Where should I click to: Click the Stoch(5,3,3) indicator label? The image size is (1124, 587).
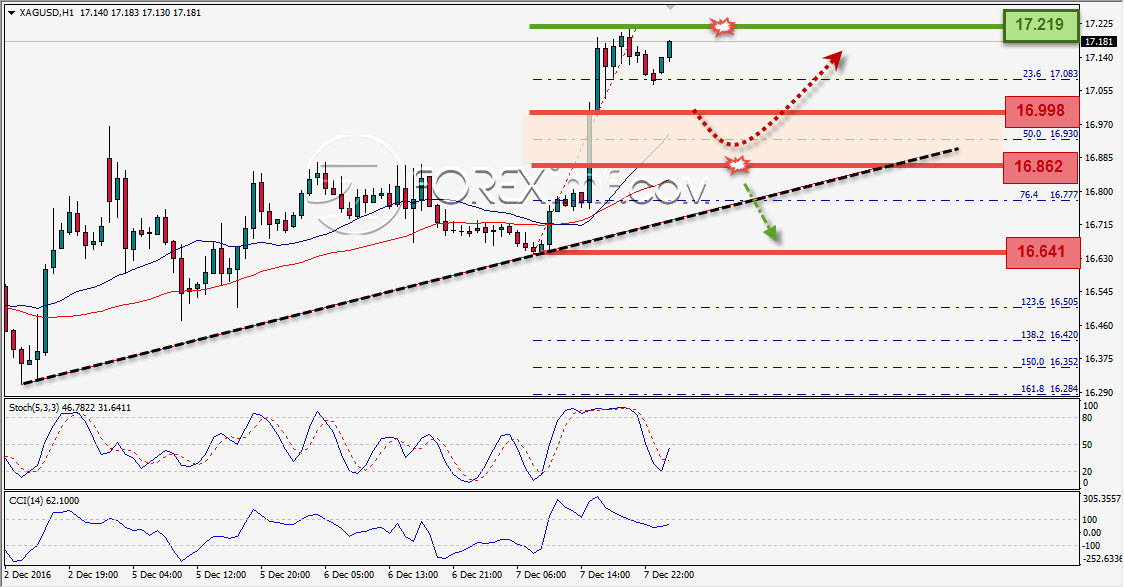point(70,408)
